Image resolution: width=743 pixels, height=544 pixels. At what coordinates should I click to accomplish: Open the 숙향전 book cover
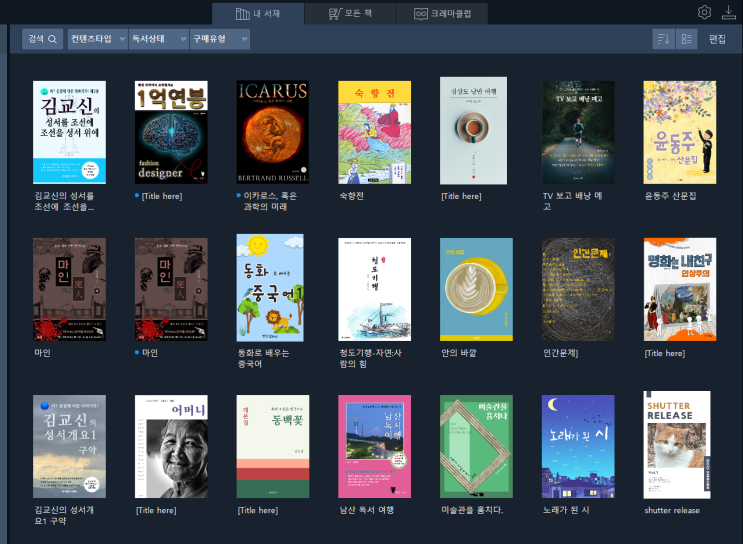374,132
